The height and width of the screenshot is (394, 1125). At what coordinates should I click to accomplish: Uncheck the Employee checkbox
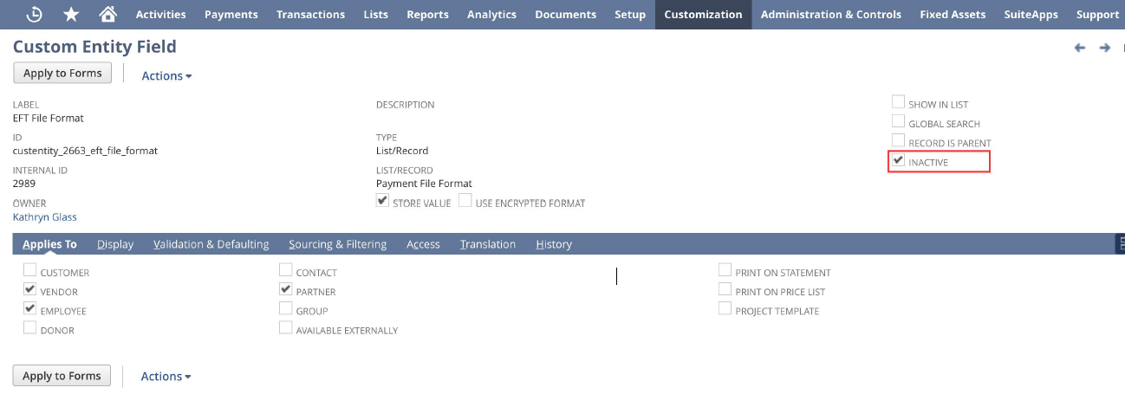point(29,309)
